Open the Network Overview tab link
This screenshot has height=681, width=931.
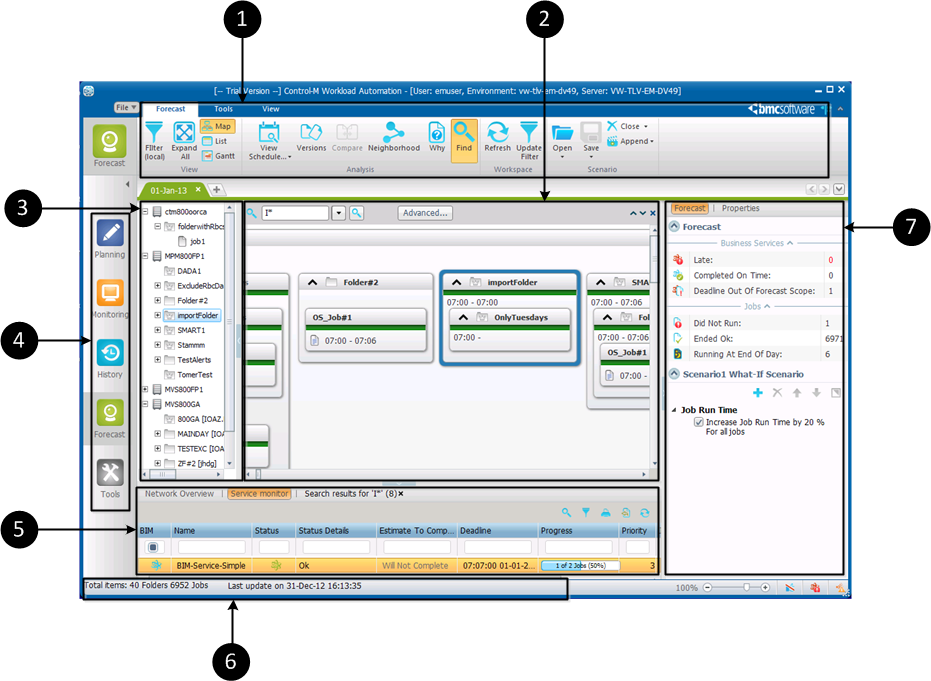pyautogui.click(x=179, y=493)
